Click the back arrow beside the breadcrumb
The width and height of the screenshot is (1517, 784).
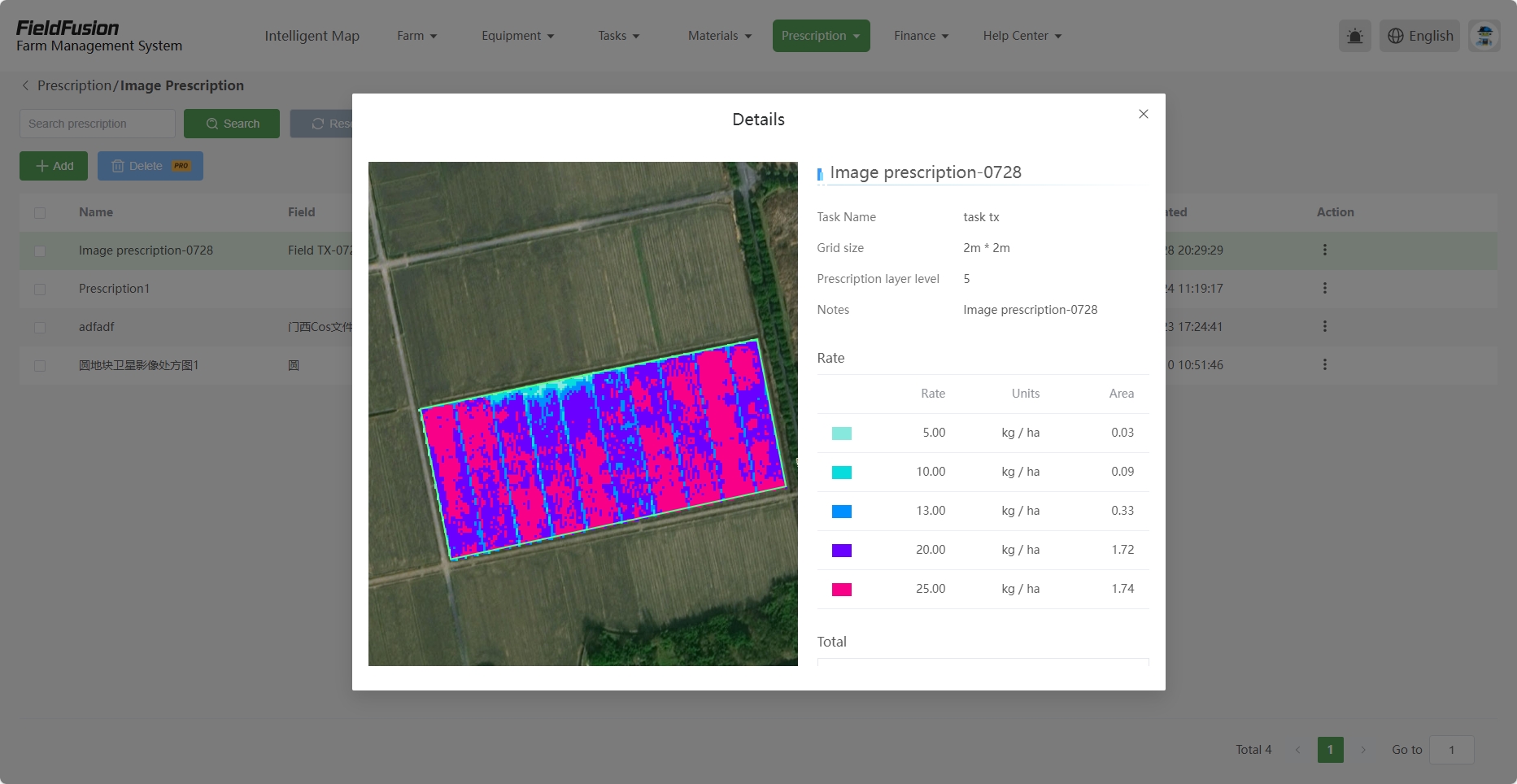(x=26, y=85)
